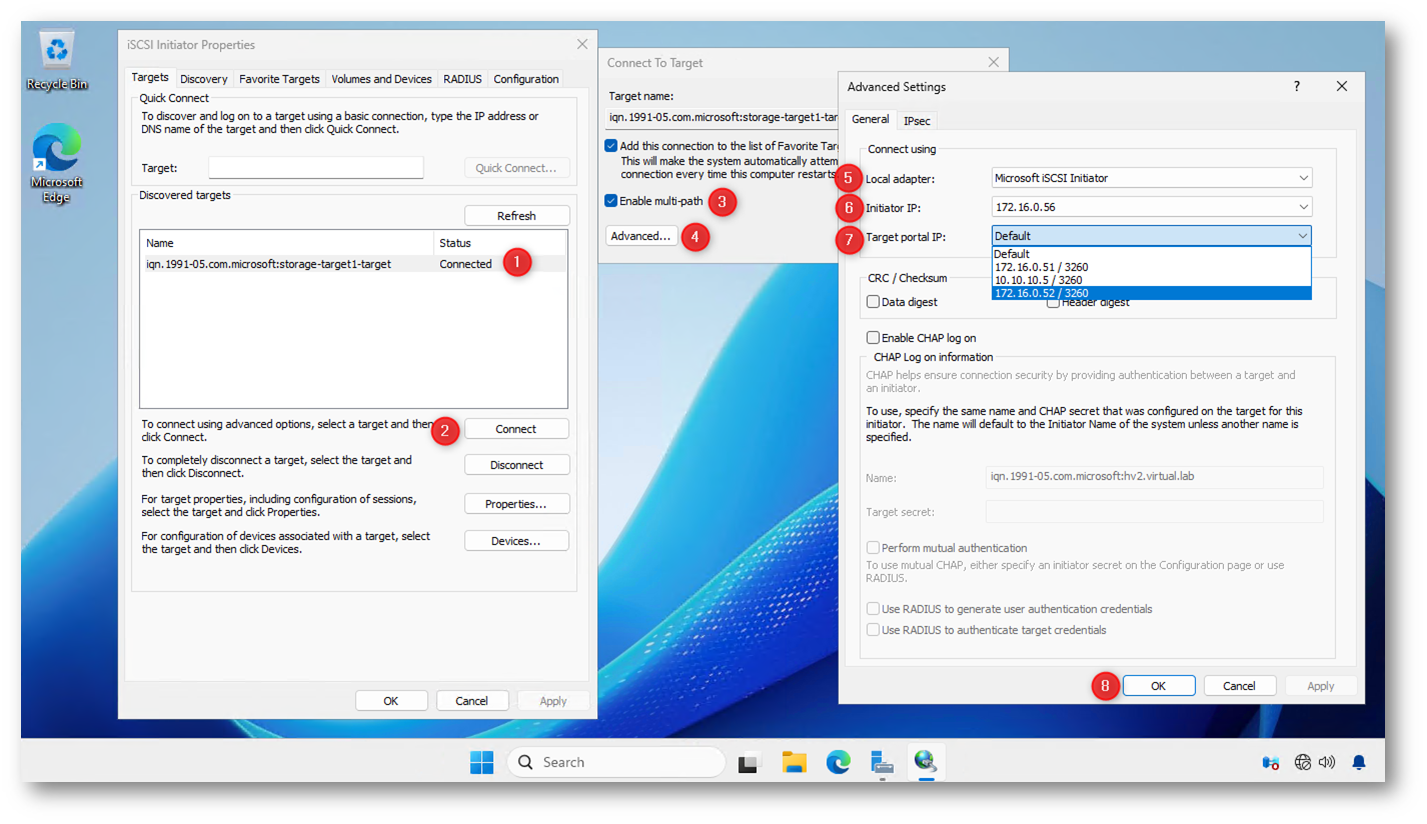Image resolution: width=1427 pixels, height=824 pixels.
Task: Toggle the Enable multi-path checkbox
Action: (x=611, y=201)
